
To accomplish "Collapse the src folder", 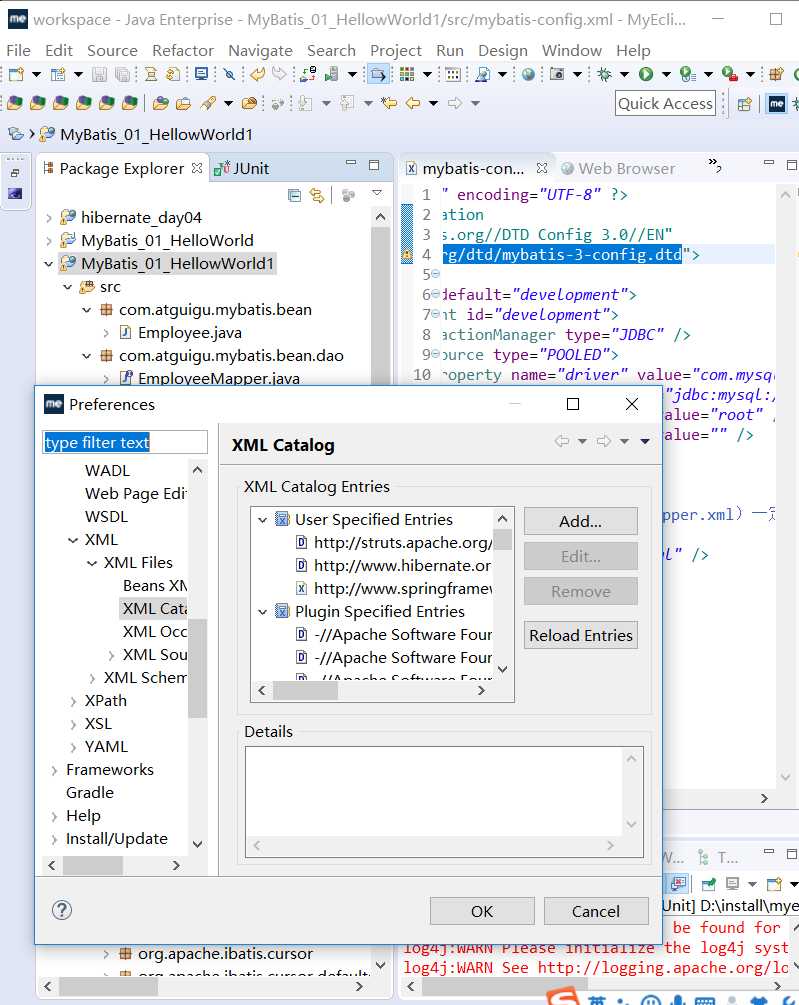I will [x=68, y=287].
